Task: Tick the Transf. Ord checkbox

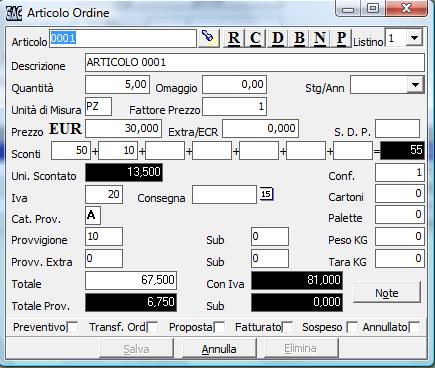Action: [x=152, y=327]
